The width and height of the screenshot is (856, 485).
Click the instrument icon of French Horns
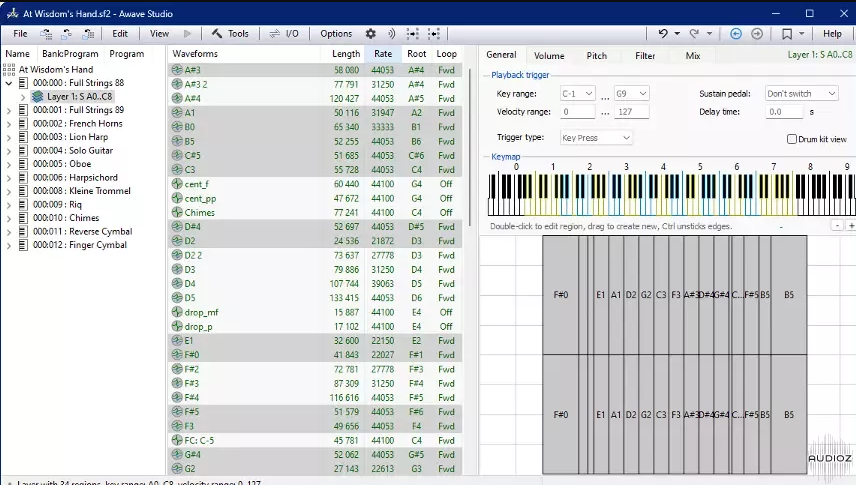(23, 123)
